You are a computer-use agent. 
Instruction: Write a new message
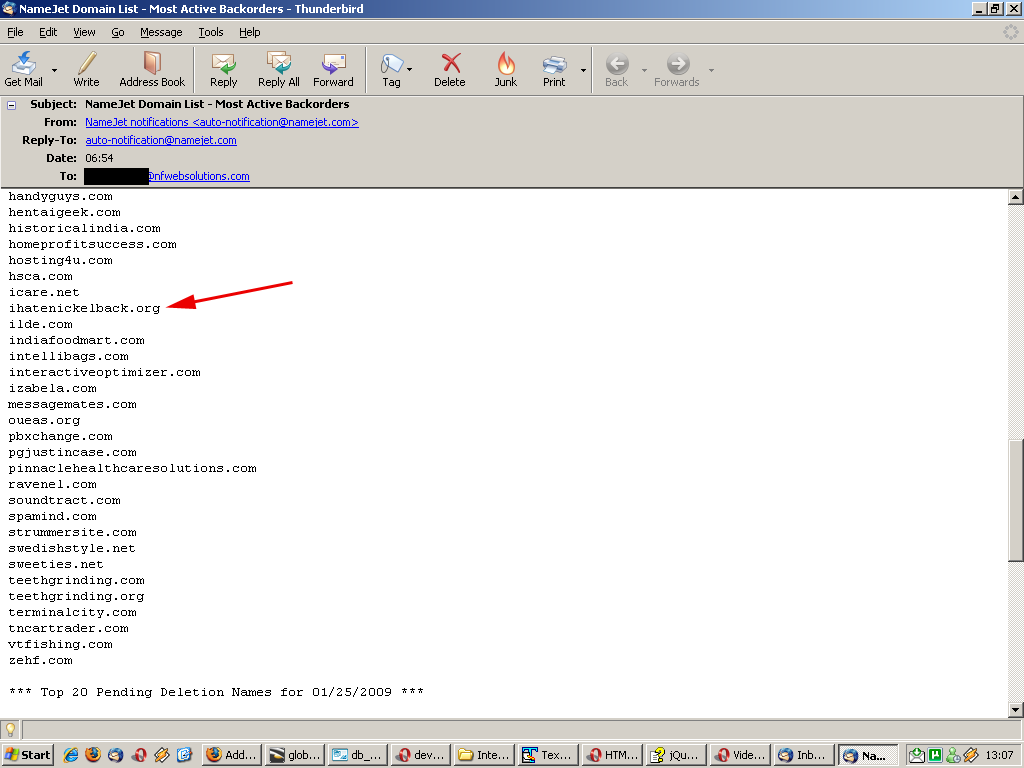pos(86,69)
